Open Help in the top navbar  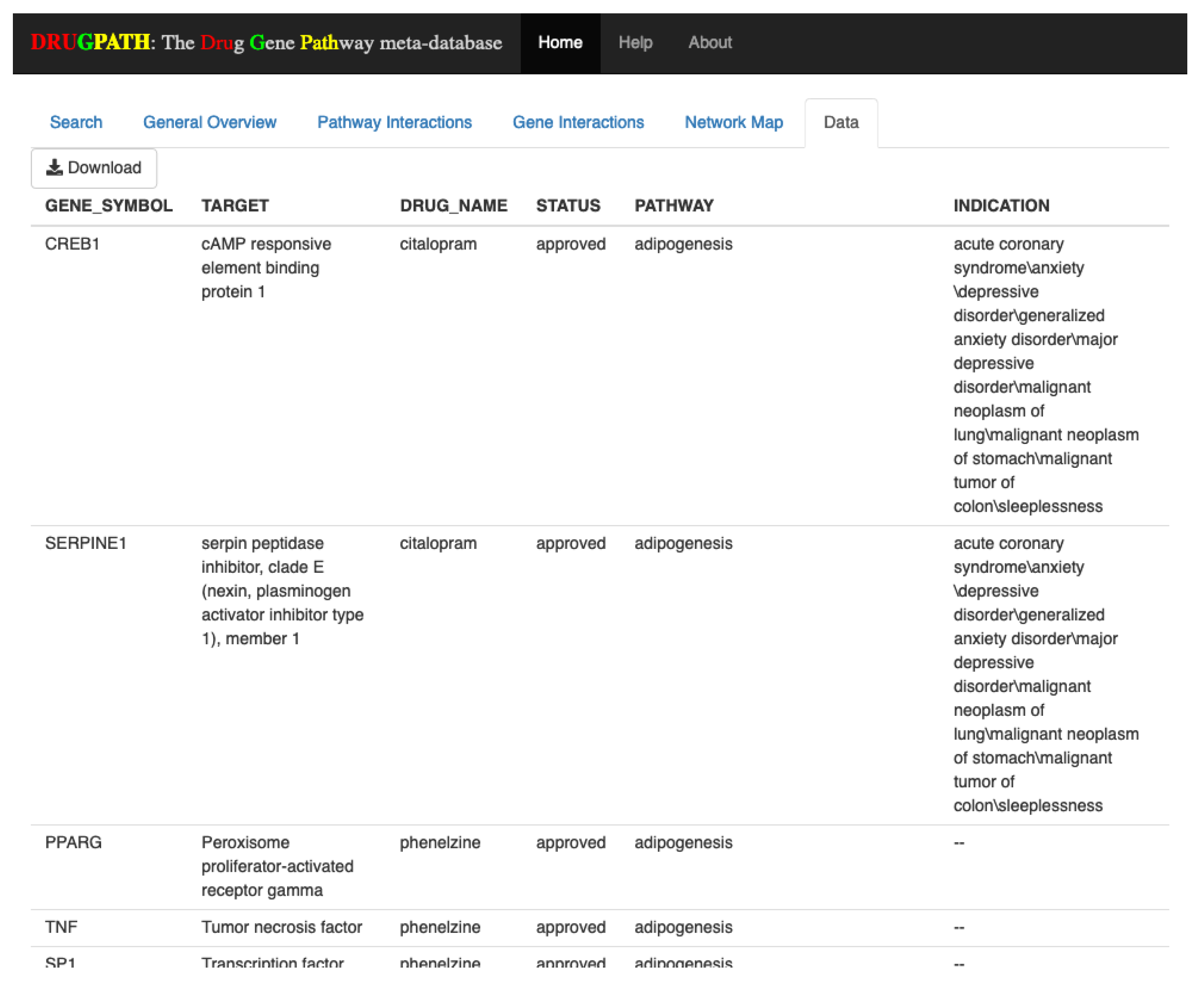point(635,43)
